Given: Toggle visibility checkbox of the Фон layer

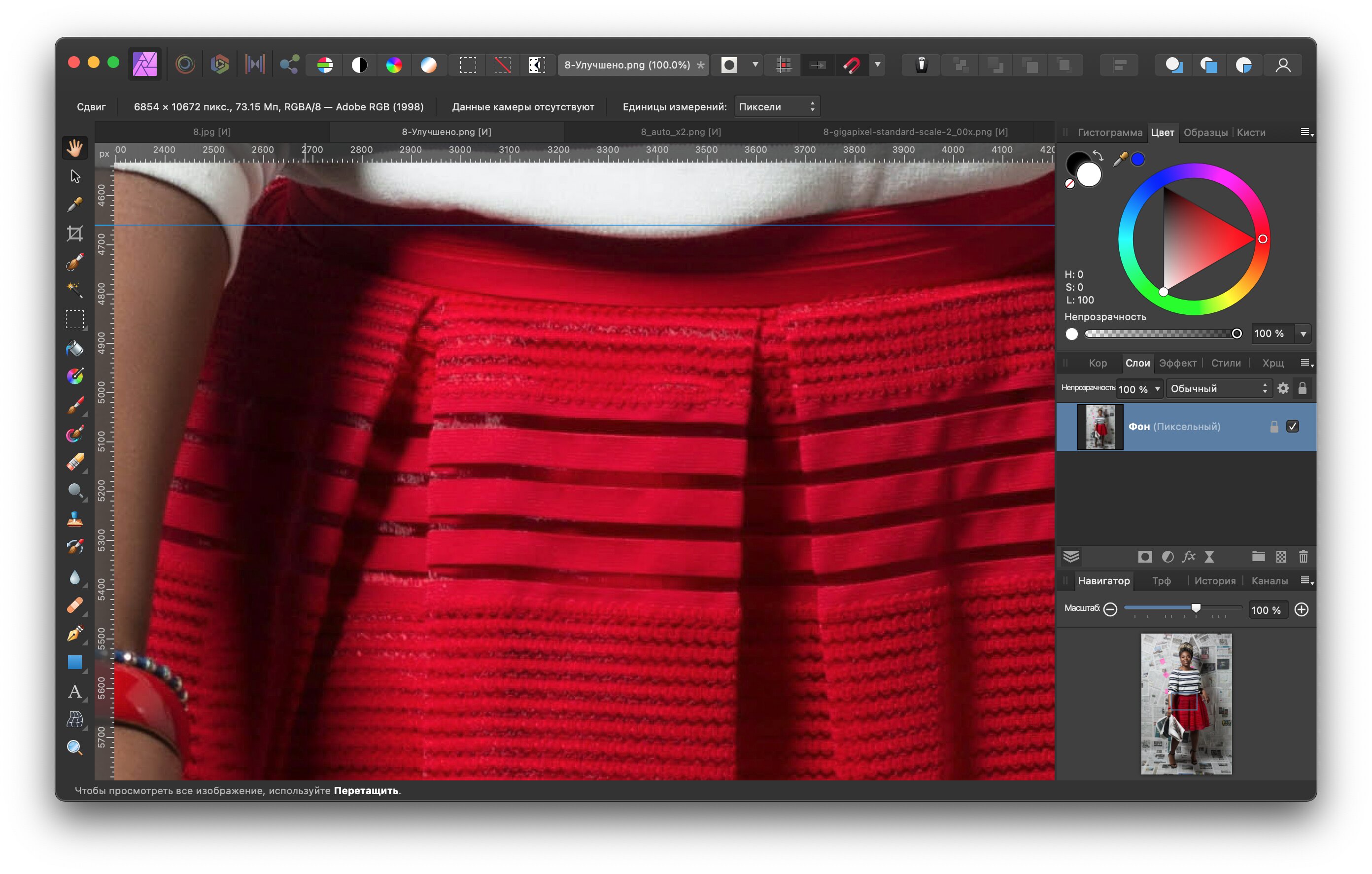Looking at the screenshot, I should (x=1293, y=426).
